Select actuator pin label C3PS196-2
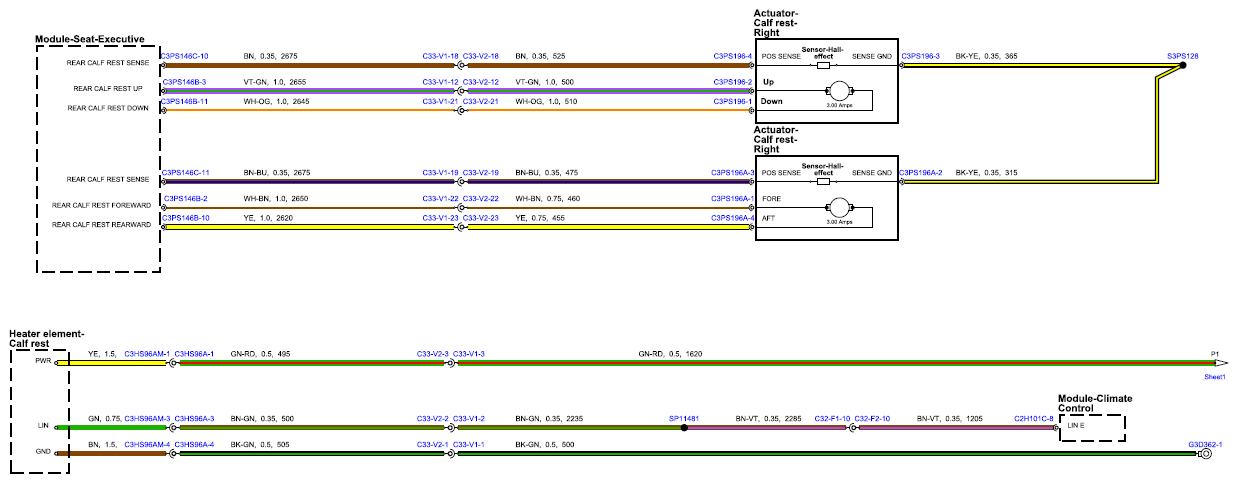 (x=732, y=81)
